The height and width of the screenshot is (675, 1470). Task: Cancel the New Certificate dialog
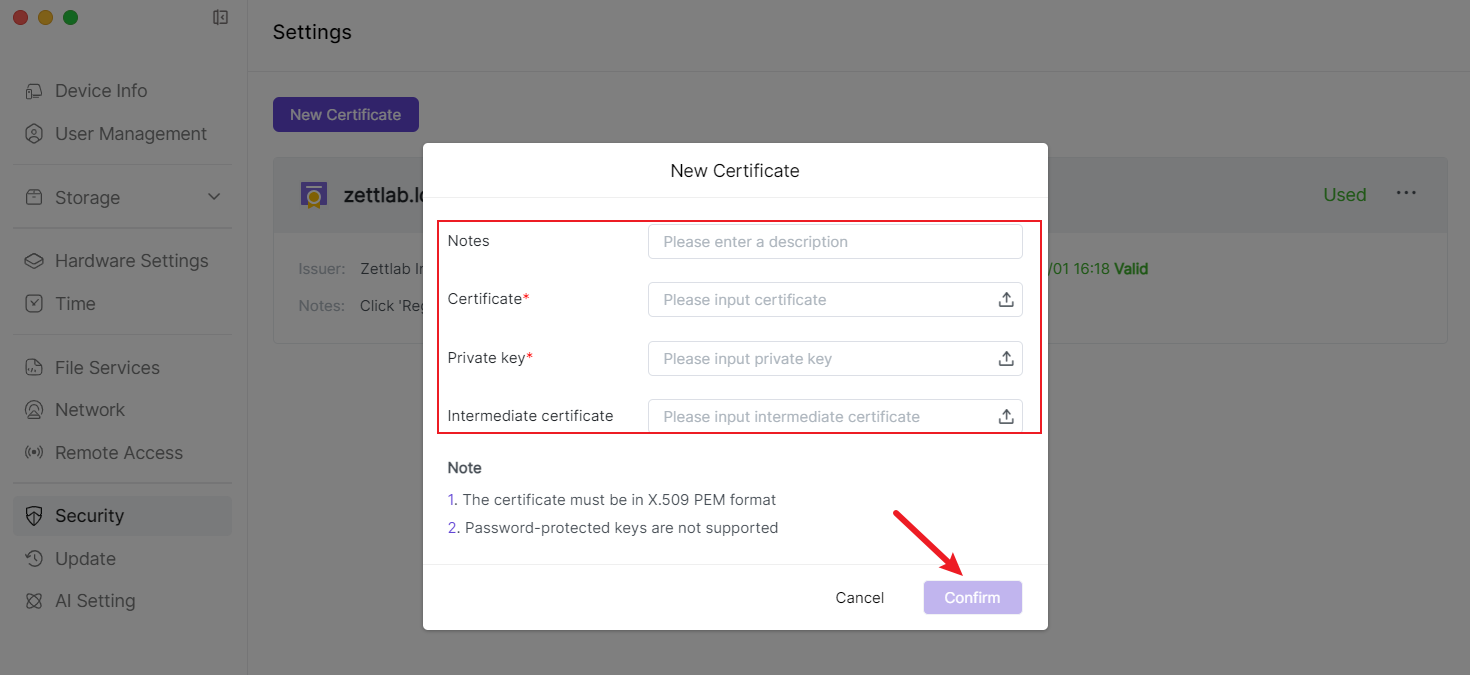(860, 598)
